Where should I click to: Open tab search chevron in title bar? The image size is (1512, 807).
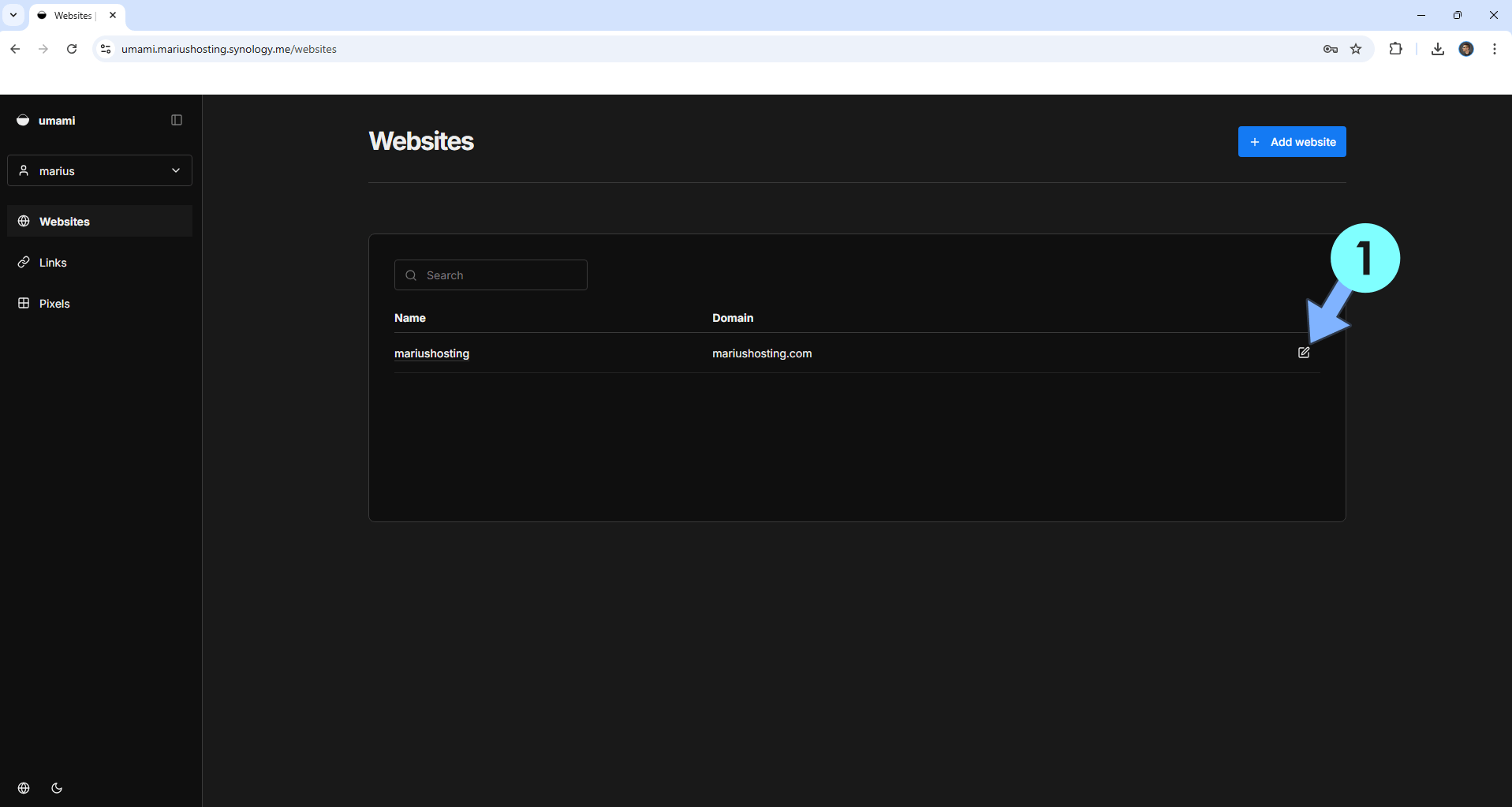point(13,15)
